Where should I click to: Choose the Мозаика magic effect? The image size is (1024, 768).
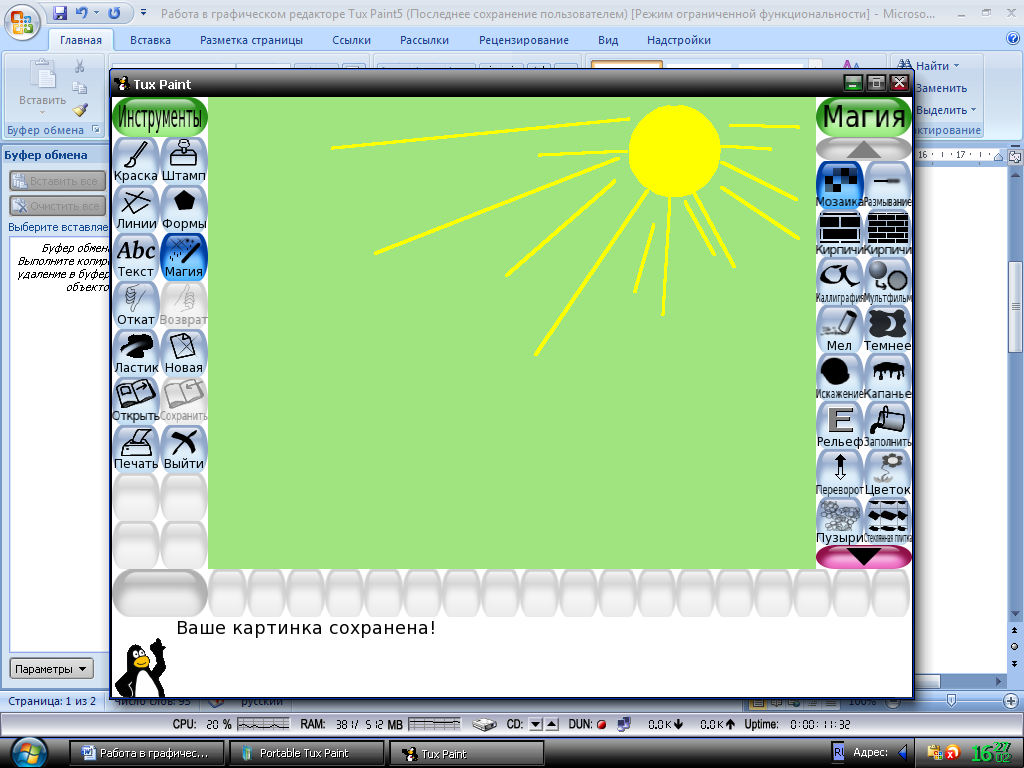pos(840,185)
